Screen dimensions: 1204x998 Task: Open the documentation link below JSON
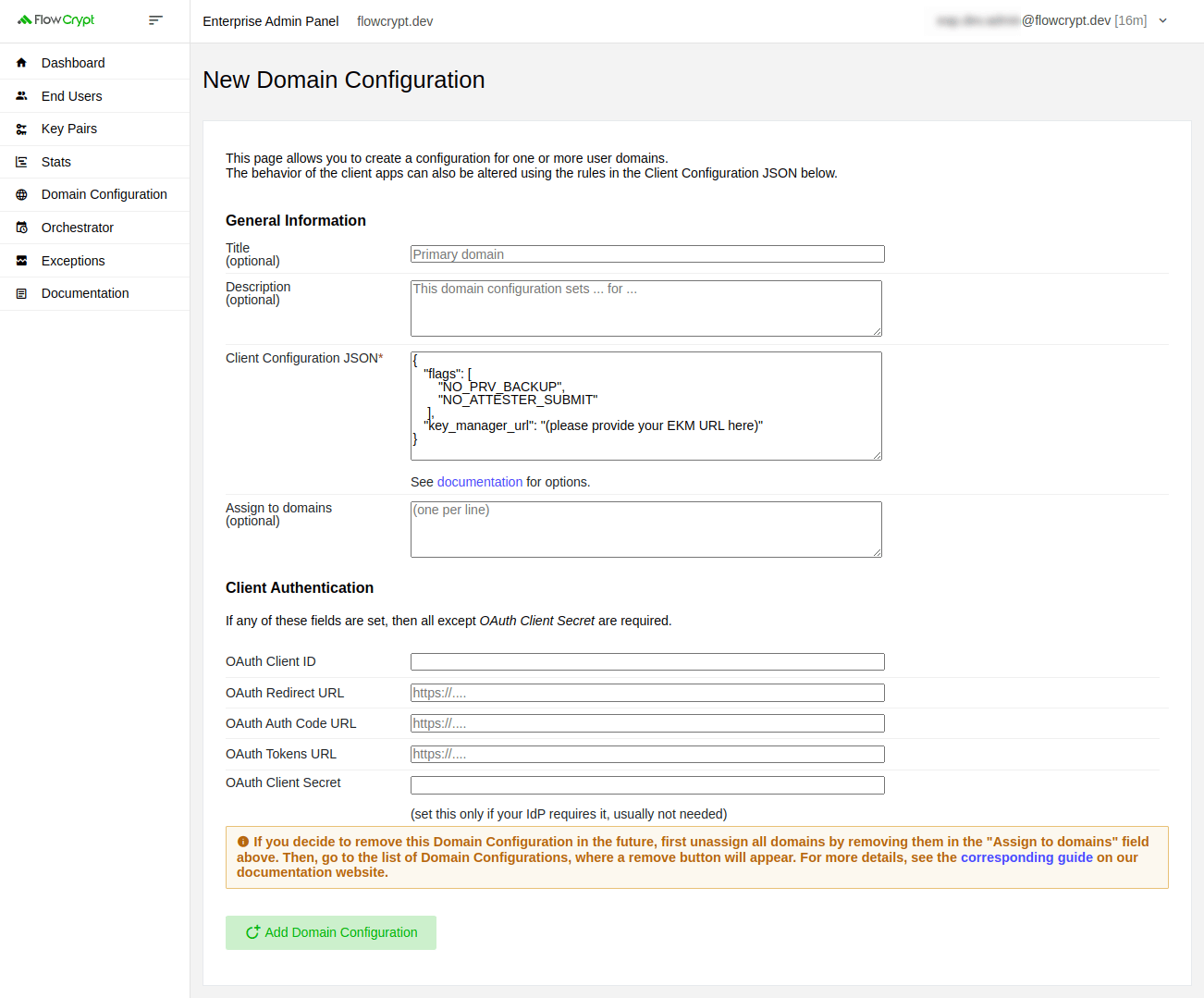(480, 482)
